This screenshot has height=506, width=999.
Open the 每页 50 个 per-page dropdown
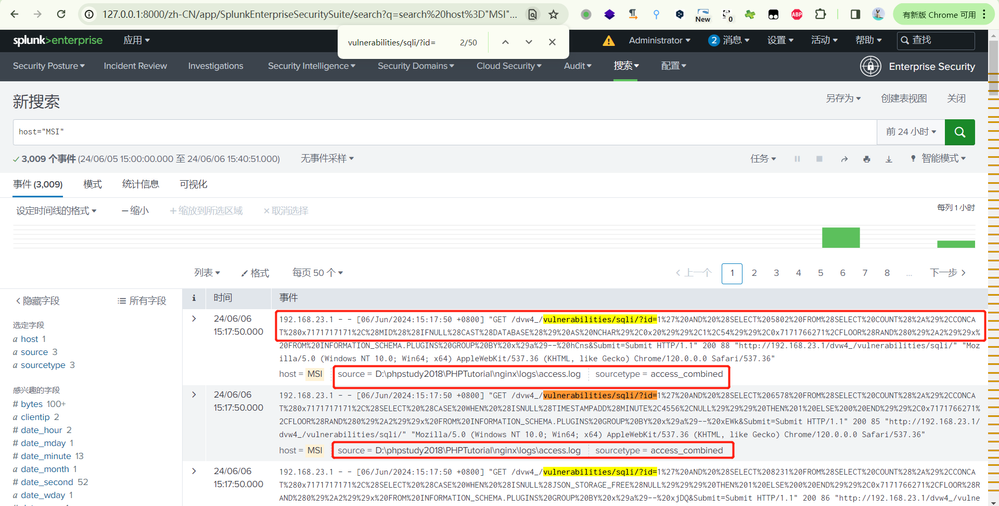pos(317,273)
